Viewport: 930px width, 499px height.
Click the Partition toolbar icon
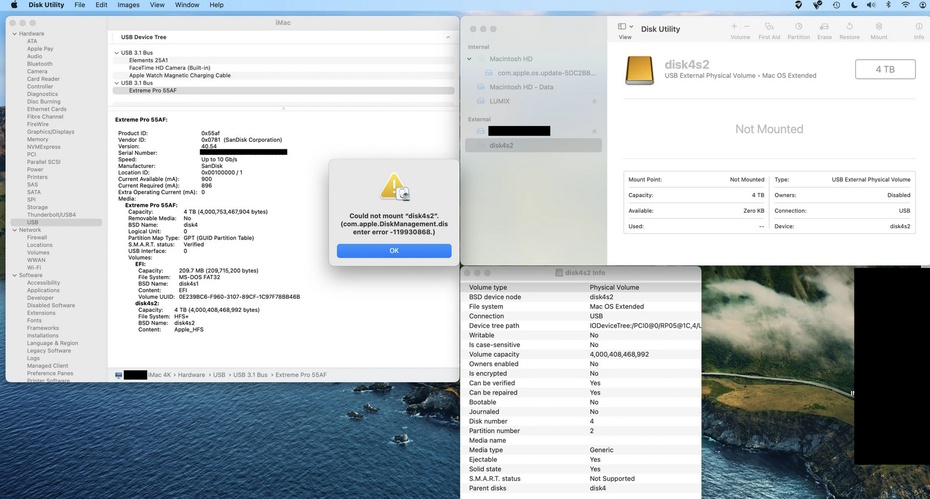click(798, 27)
